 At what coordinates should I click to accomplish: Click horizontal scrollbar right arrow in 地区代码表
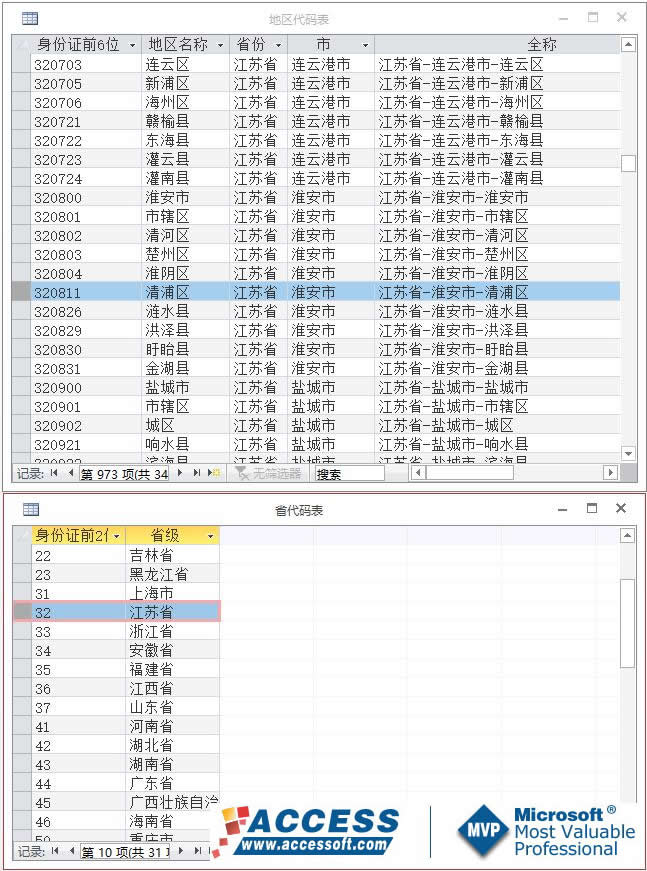(610, 473)
